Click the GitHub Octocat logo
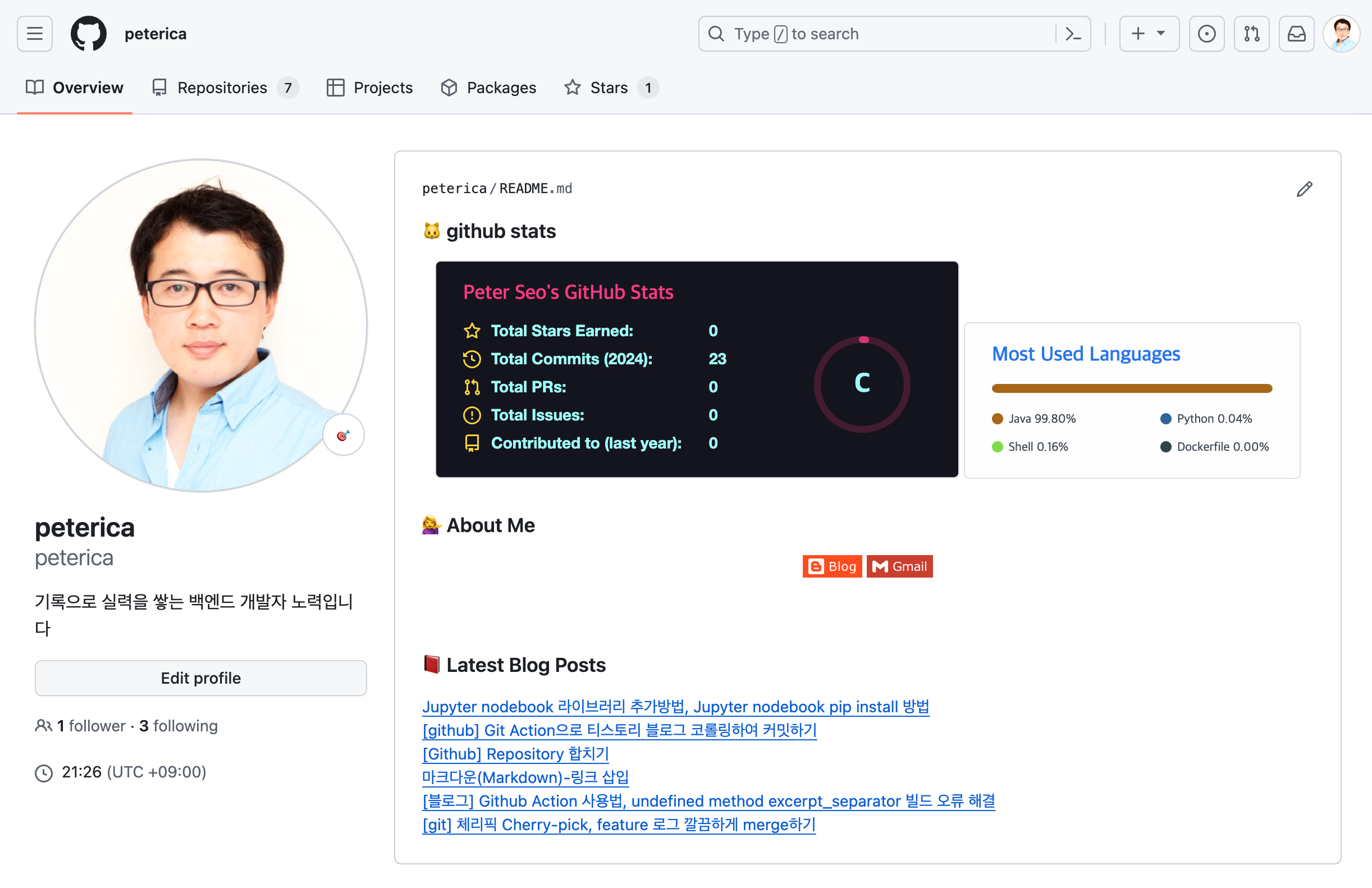Image resolution: width=1372 pixels, height=888 pixels. tap(88, 34)
